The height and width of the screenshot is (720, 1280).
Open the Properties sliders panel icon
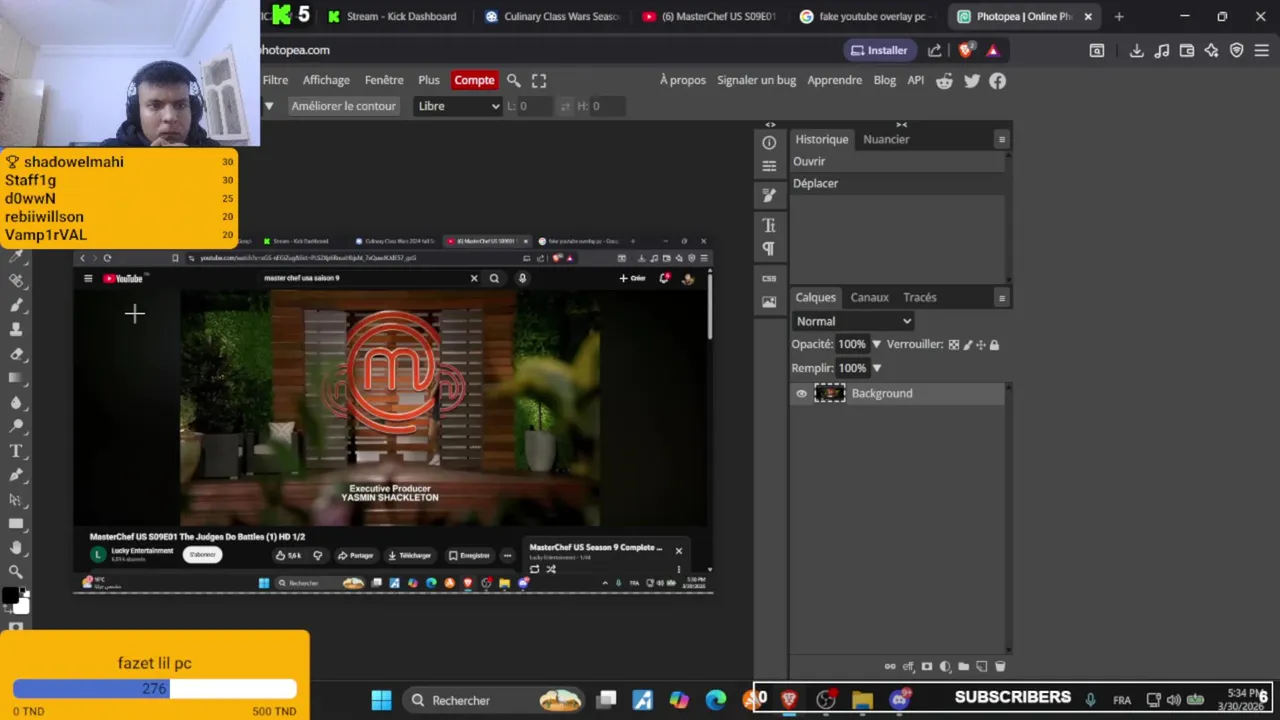(769, 166)
